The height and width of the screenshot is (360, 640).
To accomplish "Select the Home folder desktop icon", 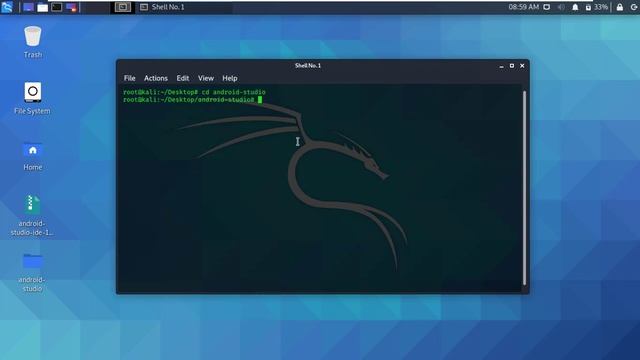I will coord(33,156).
